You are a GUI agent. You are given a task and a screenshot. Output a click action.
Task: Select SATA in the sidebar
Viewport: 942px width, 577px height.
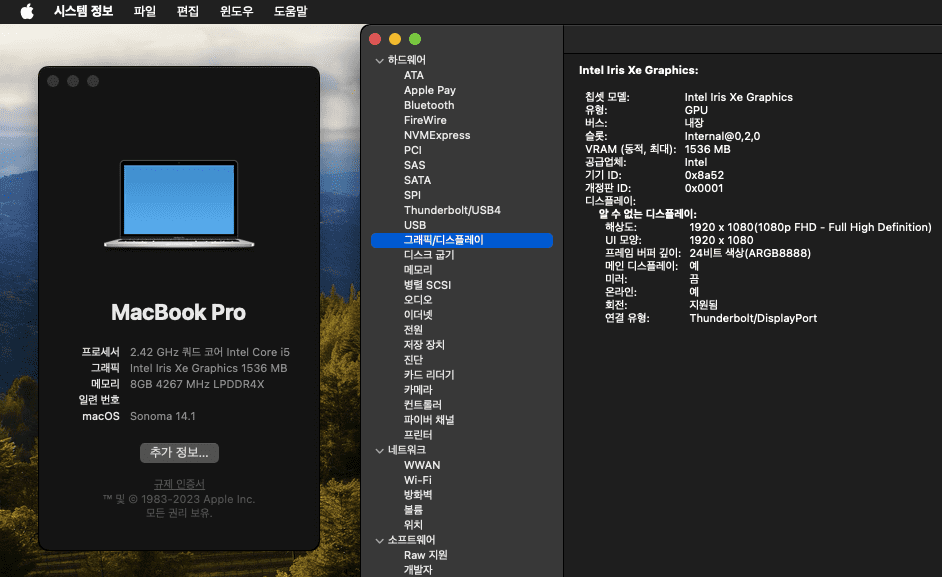point(417,180)
